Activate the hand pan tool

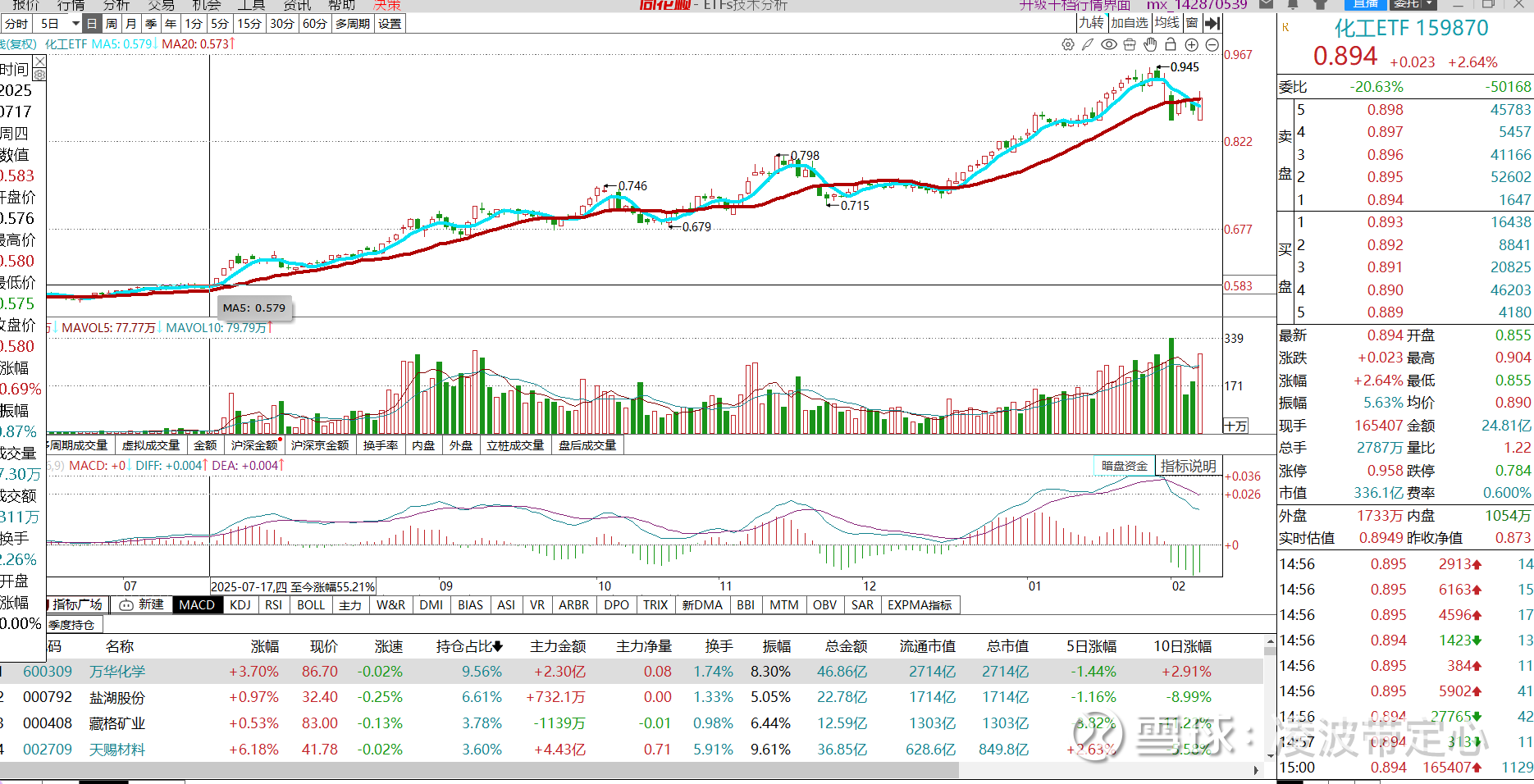tap(1150, 44)
